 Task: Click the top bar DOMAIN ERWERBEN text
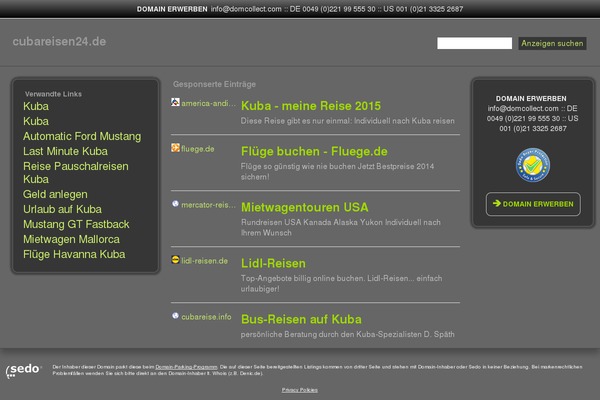click(x=172, y=9)
